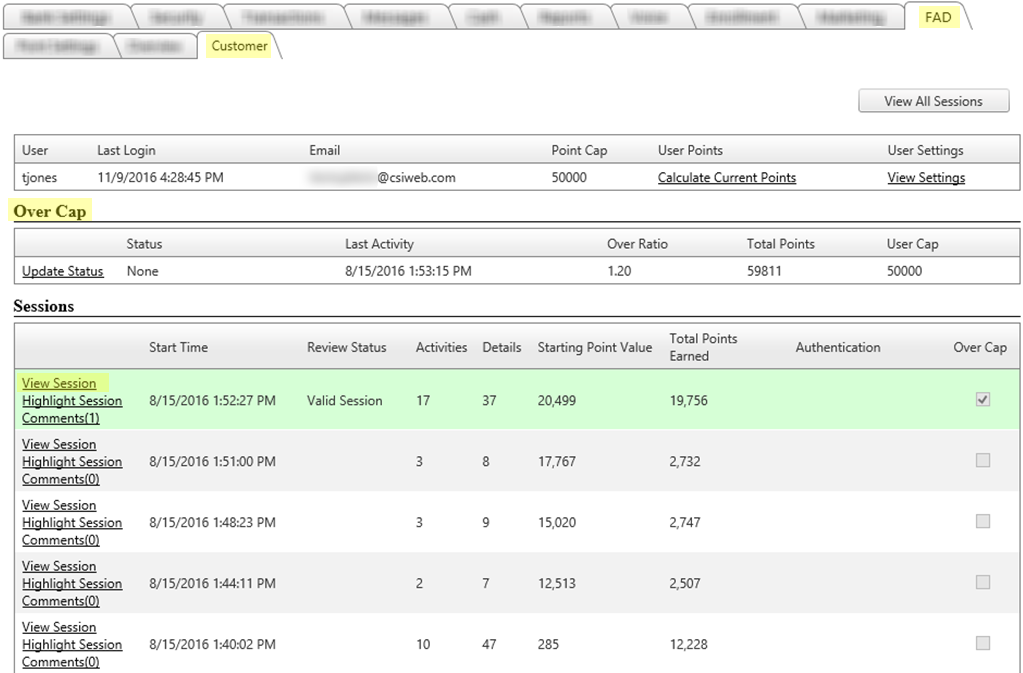Open Calculate Current Points link
The image size is (1023, 673).
[726, 178]
